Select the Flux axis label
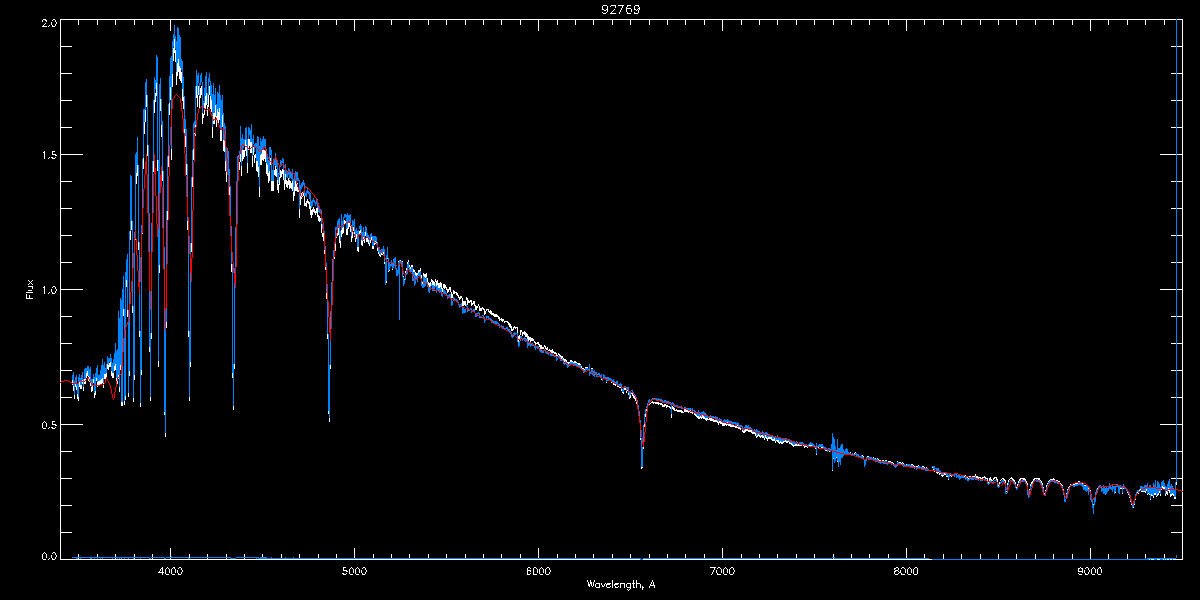The height and width of the screenshot is (600, 1200). [30, 290]
